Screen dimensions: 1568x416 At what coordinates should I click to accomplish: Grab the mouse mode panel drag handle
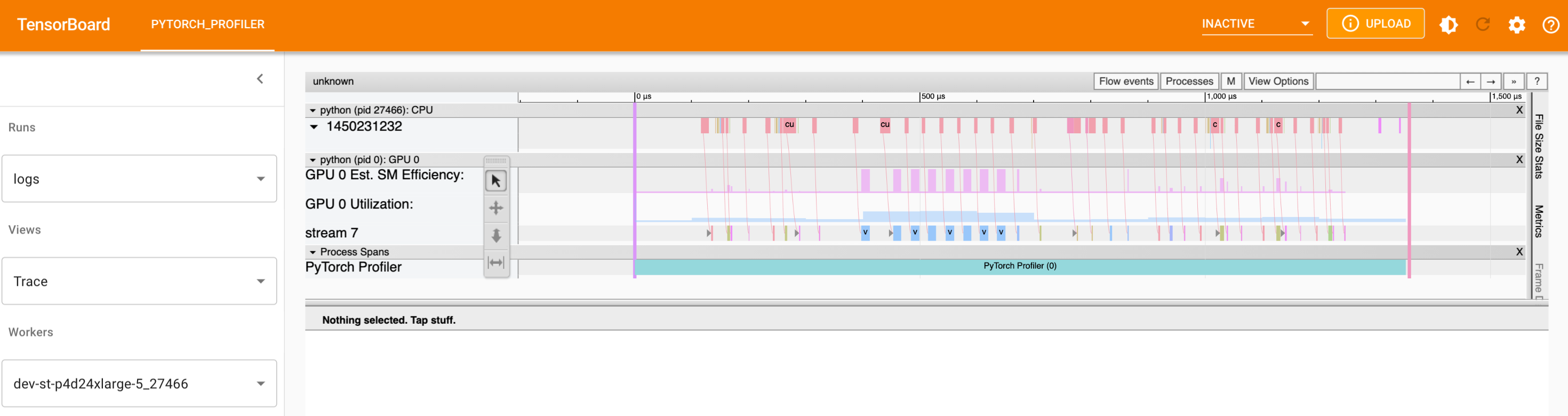(496, 161)
